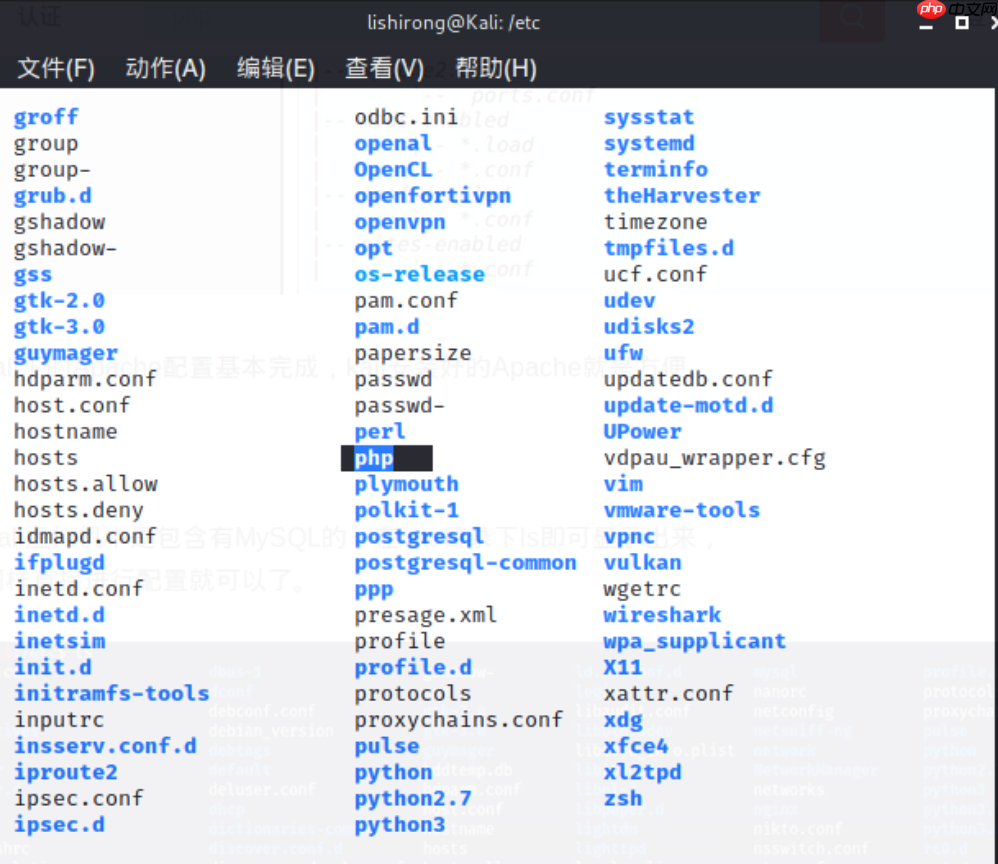Viewport: 998px width, 864px height.
Task: Click the papersize file entry
Action: coord(413,353)
